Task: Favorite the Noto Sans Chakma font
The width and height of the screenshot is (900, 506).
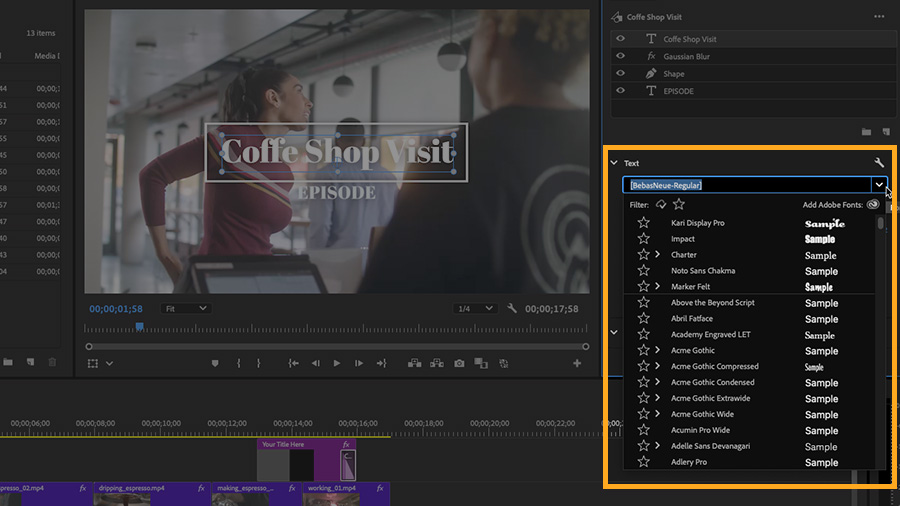Action: [643, 270]
